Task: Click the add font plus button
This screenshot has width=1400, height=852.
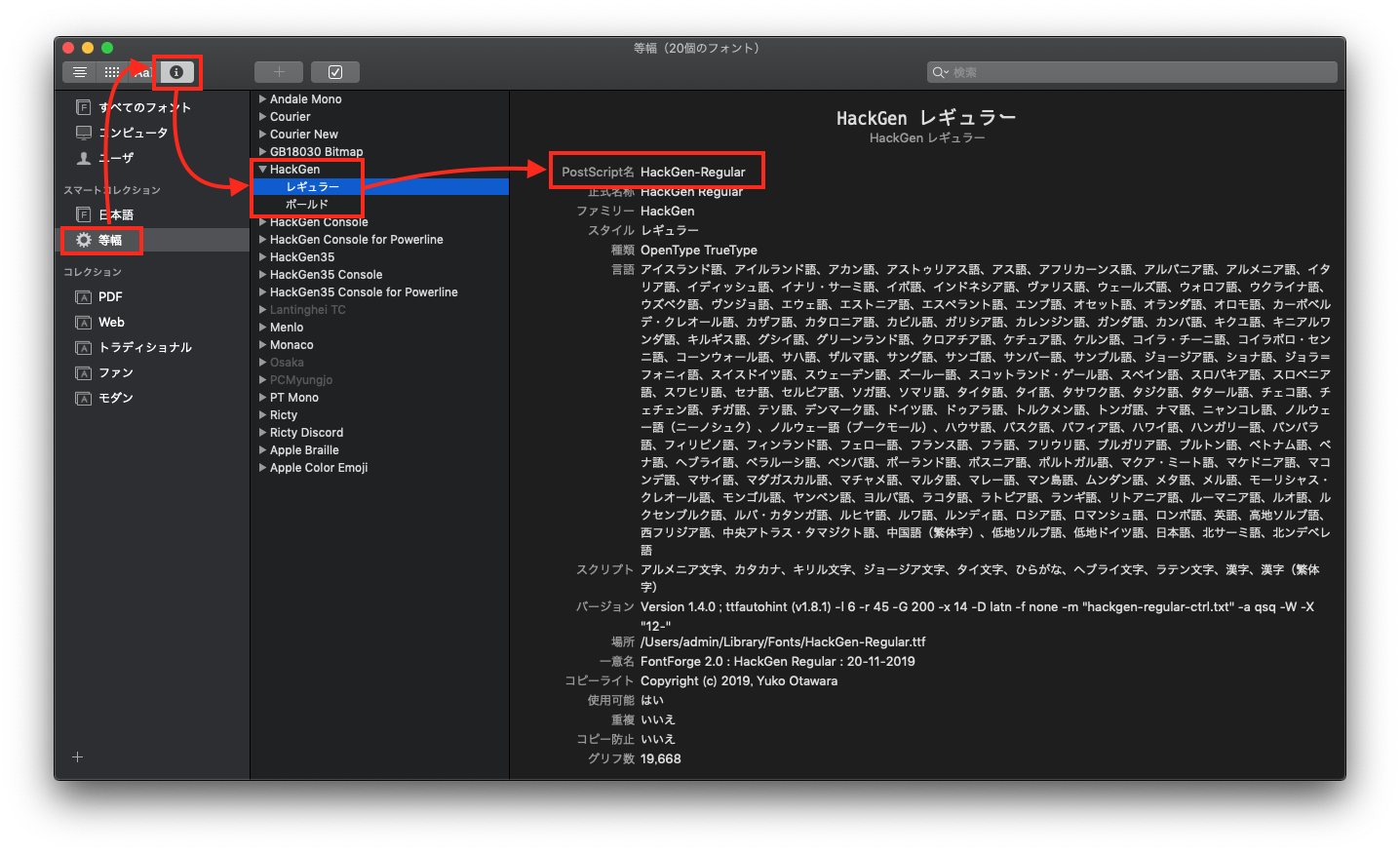Action: tap(279, 72)
